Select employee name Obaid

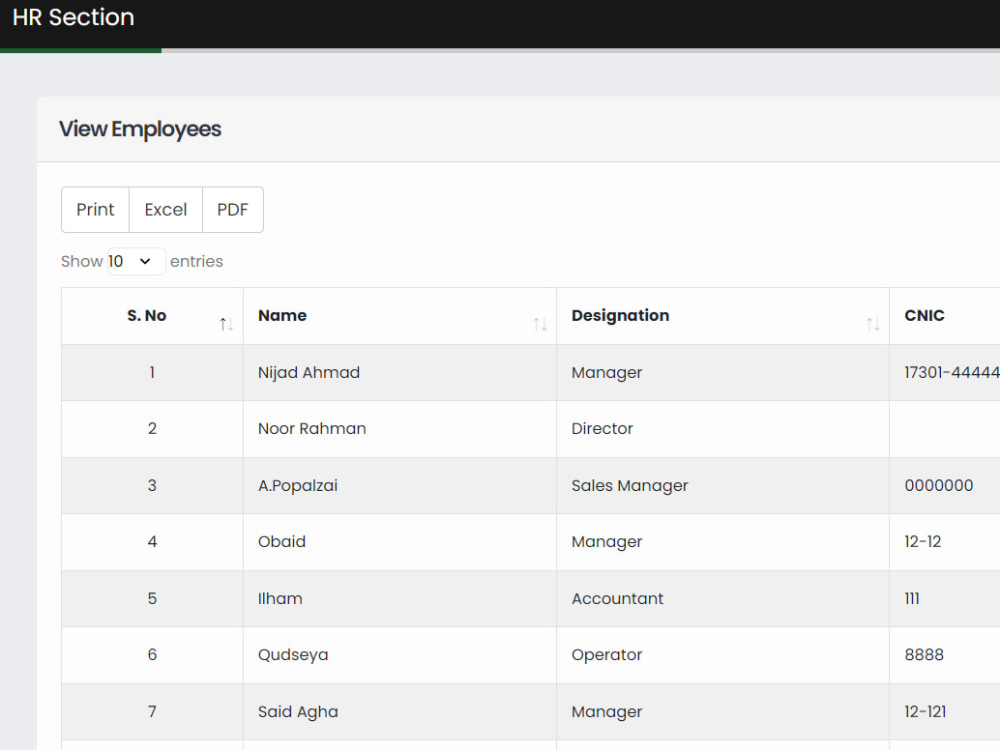click(x=282, y=541)
